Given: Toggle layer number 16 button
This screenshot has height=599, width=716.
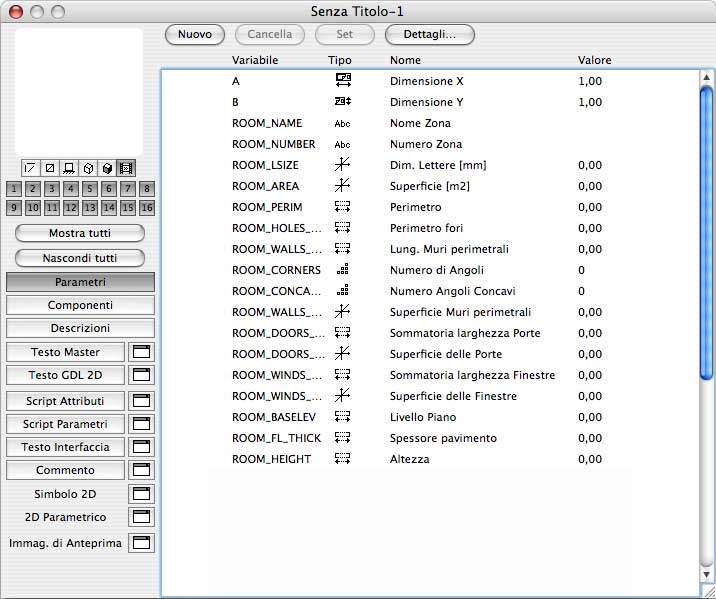Looking at the screenshot, I should pos(147,208).
